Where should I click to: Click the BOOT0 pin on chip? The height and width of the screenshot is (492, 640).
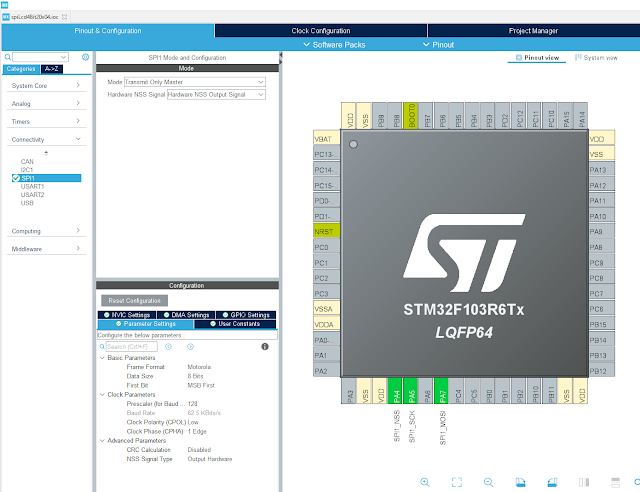pos(411,116)
